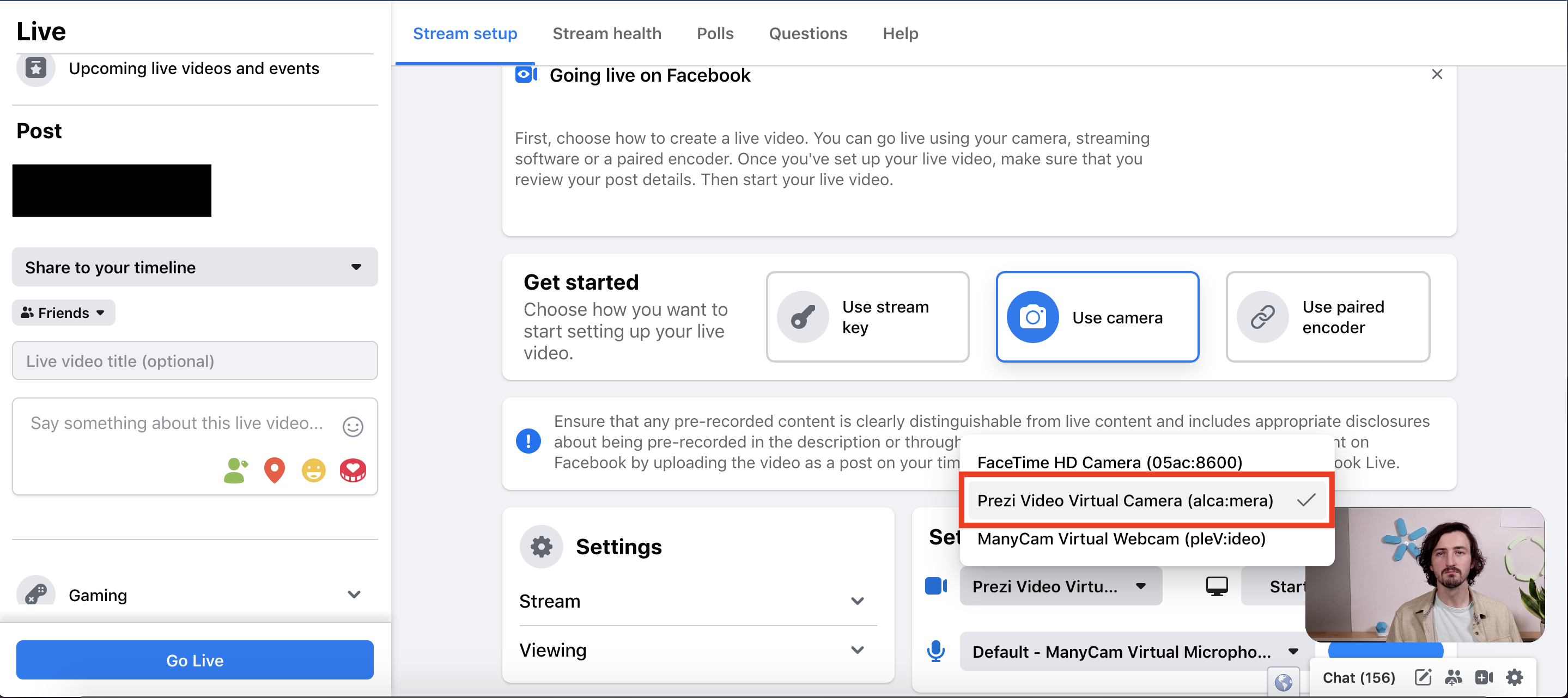Viewport: 1568px width, 698px height.
Task: Switch to the Stream health tab
Action: pos(606,33)
